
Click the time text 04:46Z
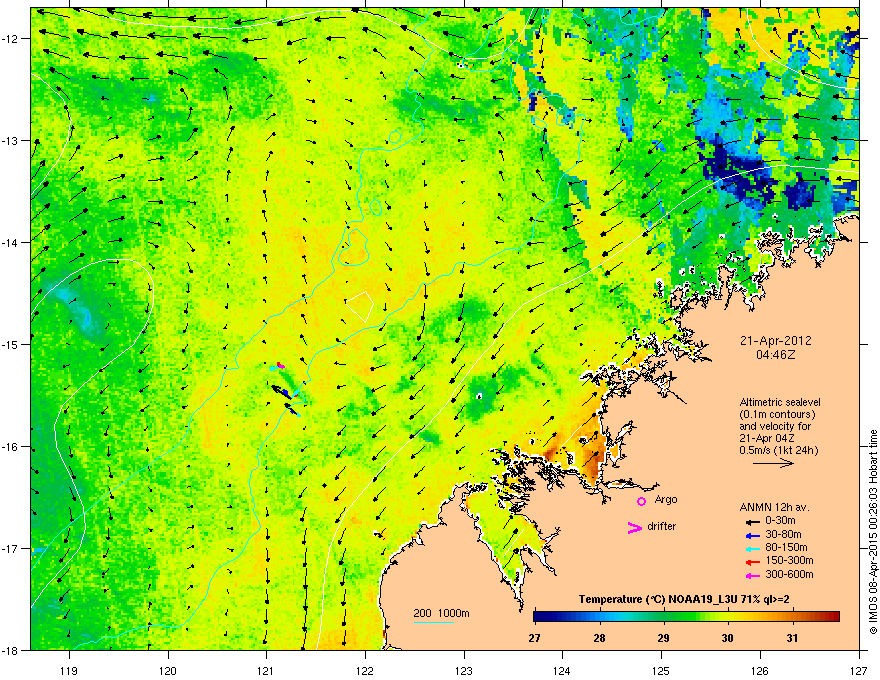[776, 355]
